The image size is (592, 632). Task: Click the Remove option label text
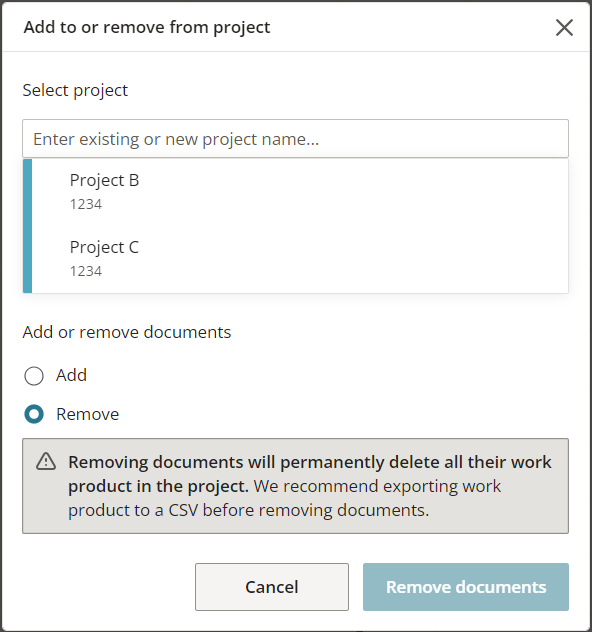tap(87, 414)
